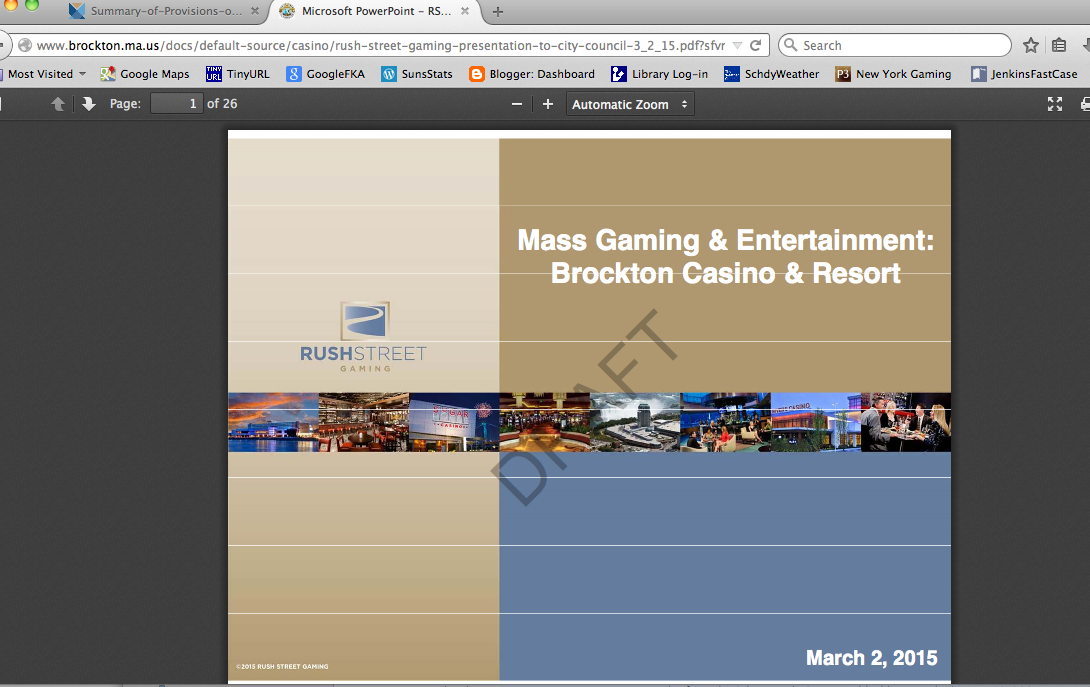Go to previous page in PDF viewer
The height and width of the screenshot is (687, 1090).
point(58,104)
